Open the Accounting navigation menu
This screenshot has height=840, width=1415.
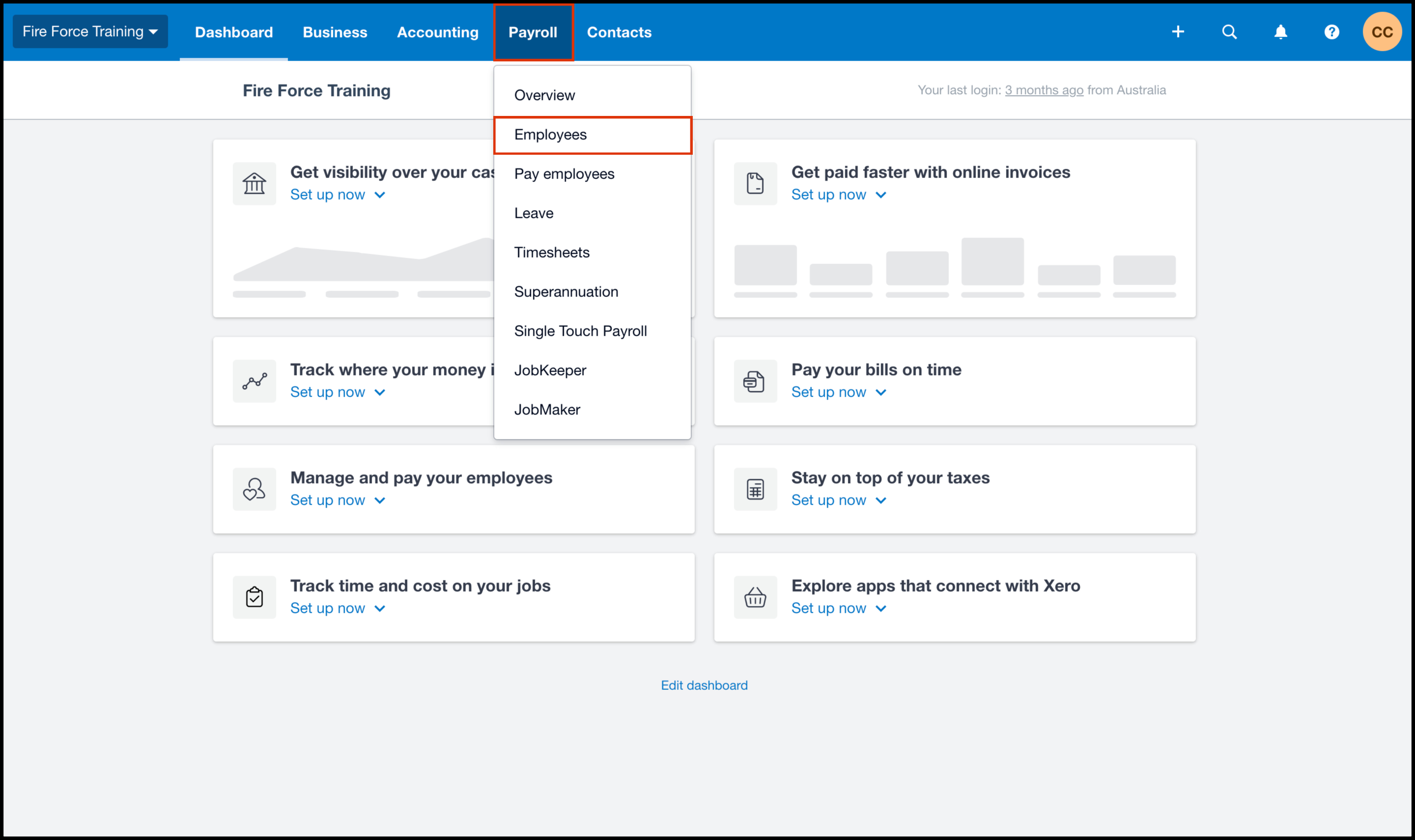tap(437, 32)
